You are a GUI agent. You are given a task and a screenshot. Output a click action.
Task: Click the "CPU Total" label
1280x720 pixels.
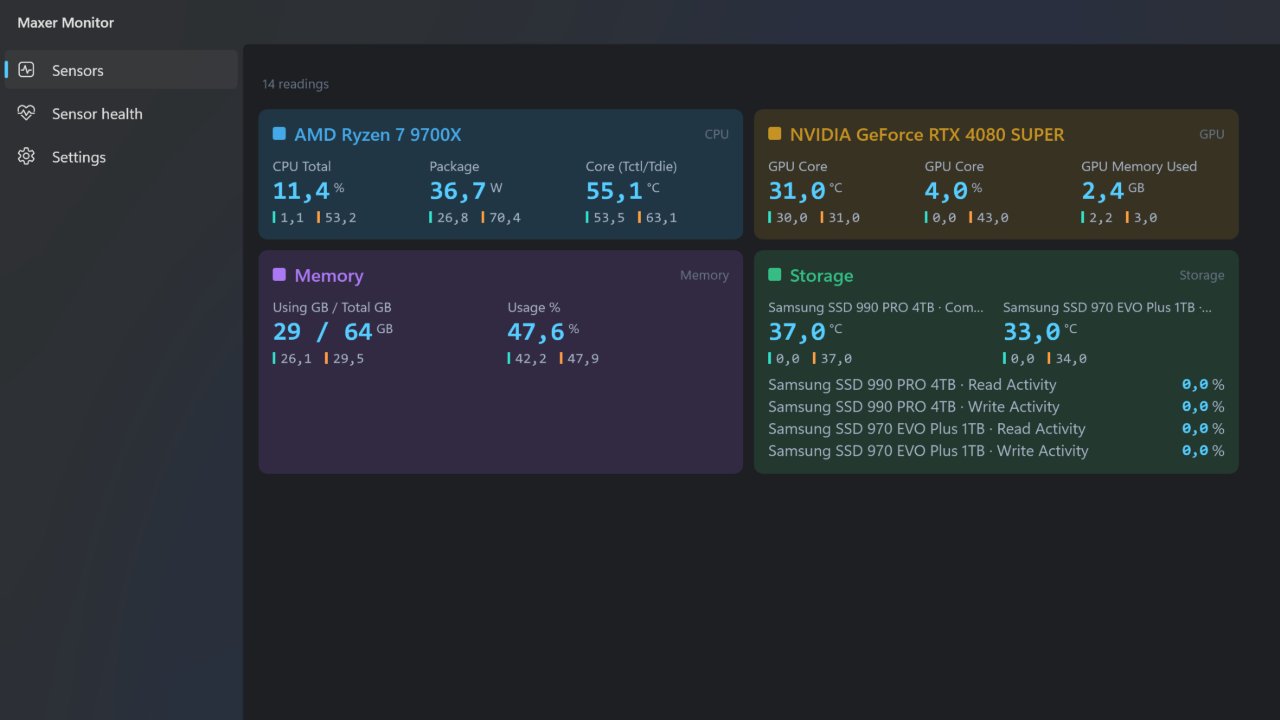[x=302, y=166]
